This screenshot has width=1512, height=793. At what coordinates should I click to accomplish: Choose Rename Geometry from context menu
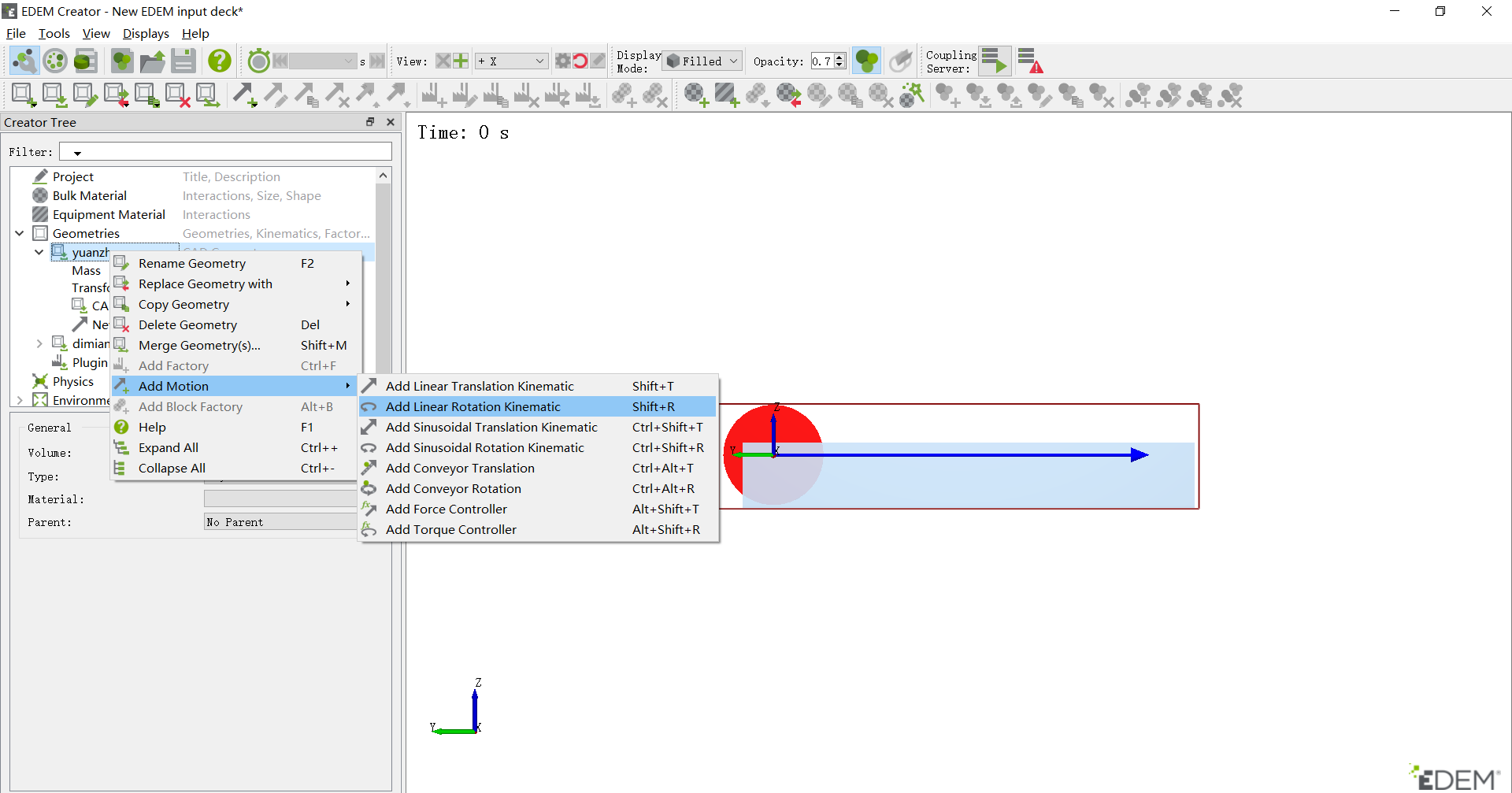[x=236, y=263]
